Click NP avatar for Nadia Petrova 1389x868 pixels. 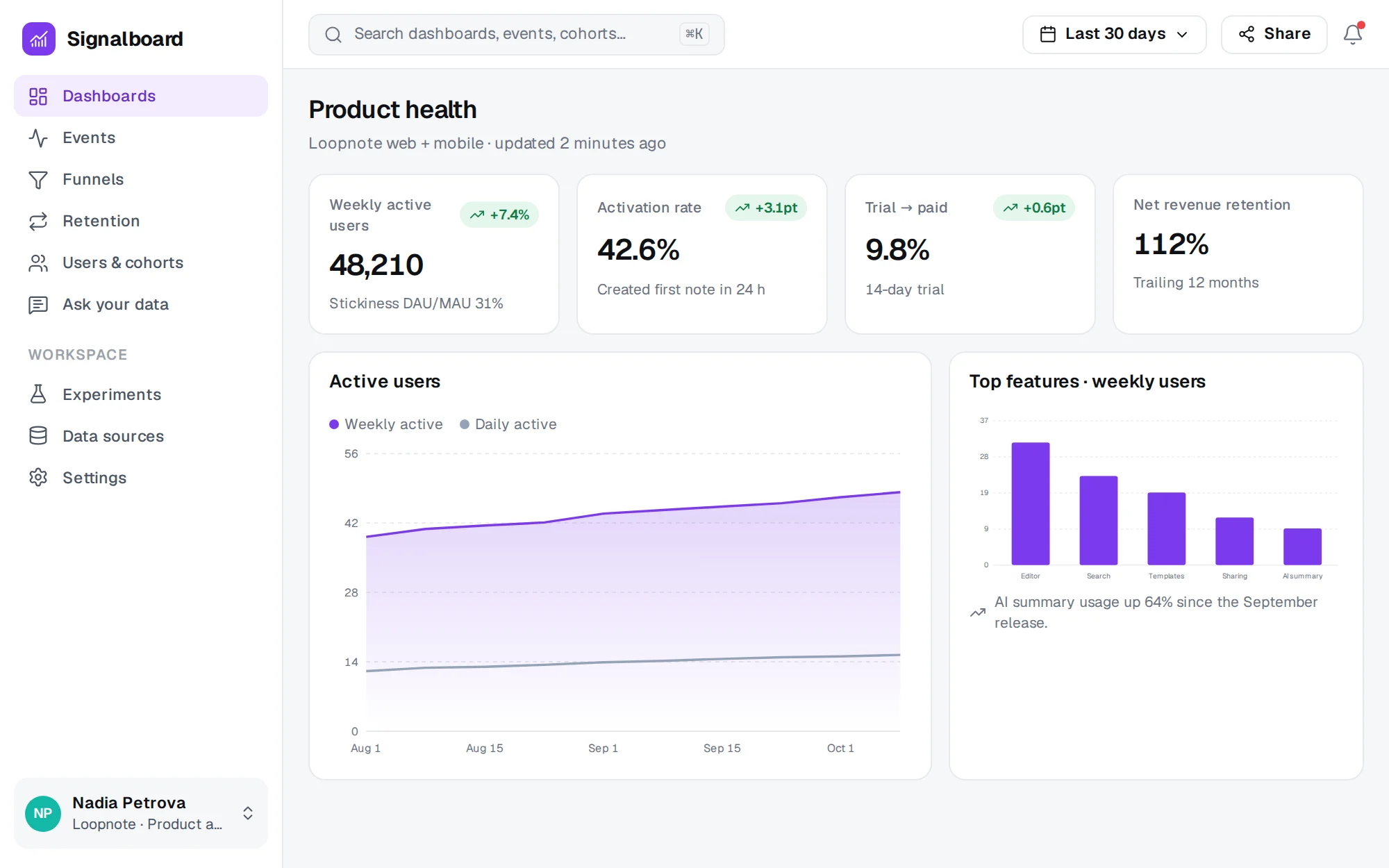pyautogui.click(x=43, y=813)
